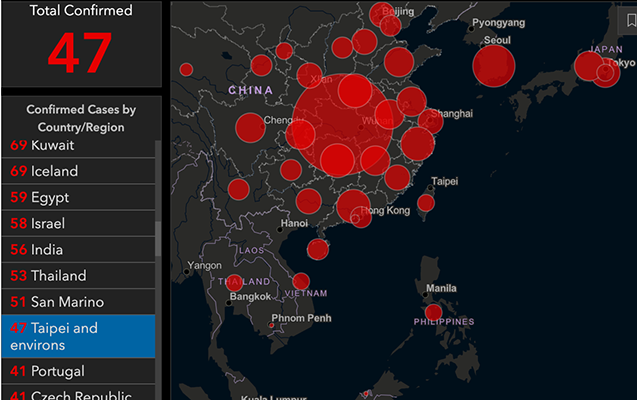Select Kuwait in the country list
The width and height of the screenshot is (637, 400).
(78, 147)
